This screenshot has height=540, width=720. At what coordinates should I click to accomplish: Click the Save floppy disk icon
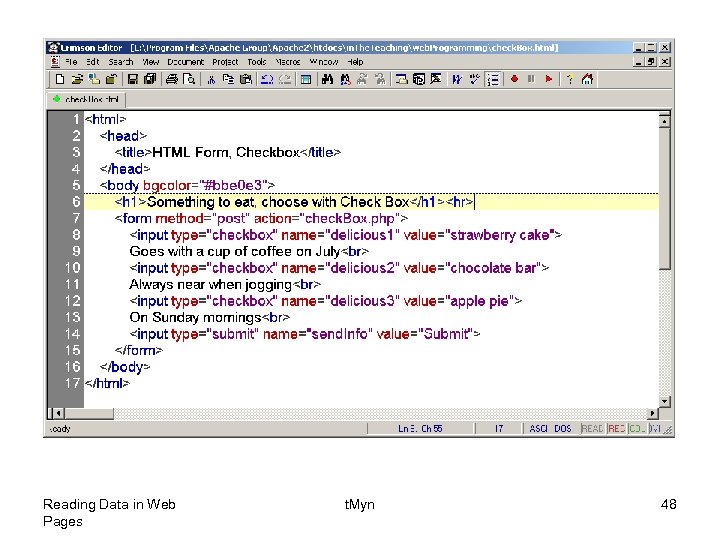[133, 79]
